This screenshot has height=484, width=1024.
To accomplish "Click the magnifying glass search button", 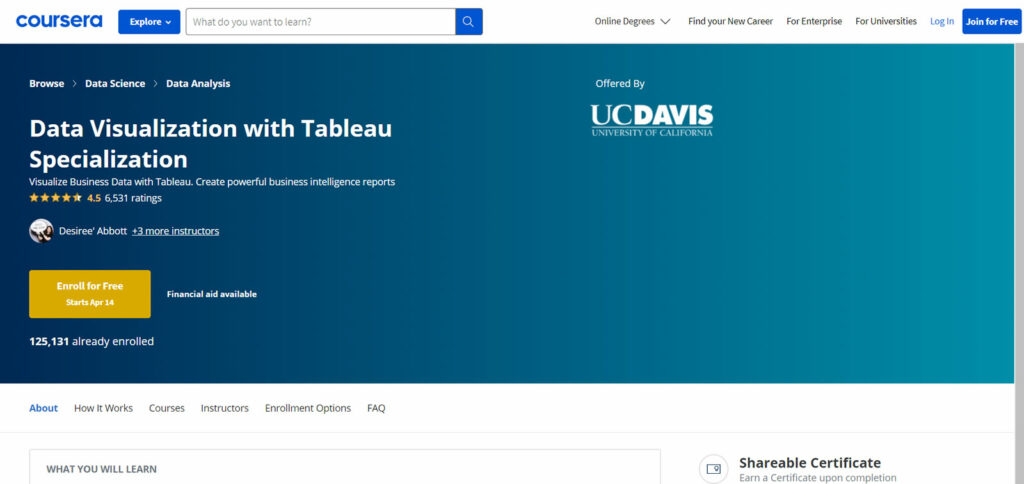I will point(469,22).
